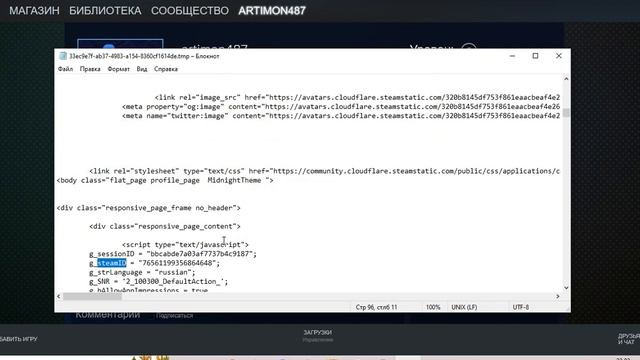
Task: Click the Комментарии heading in Steam profile
Action: (x=108, y=315)
